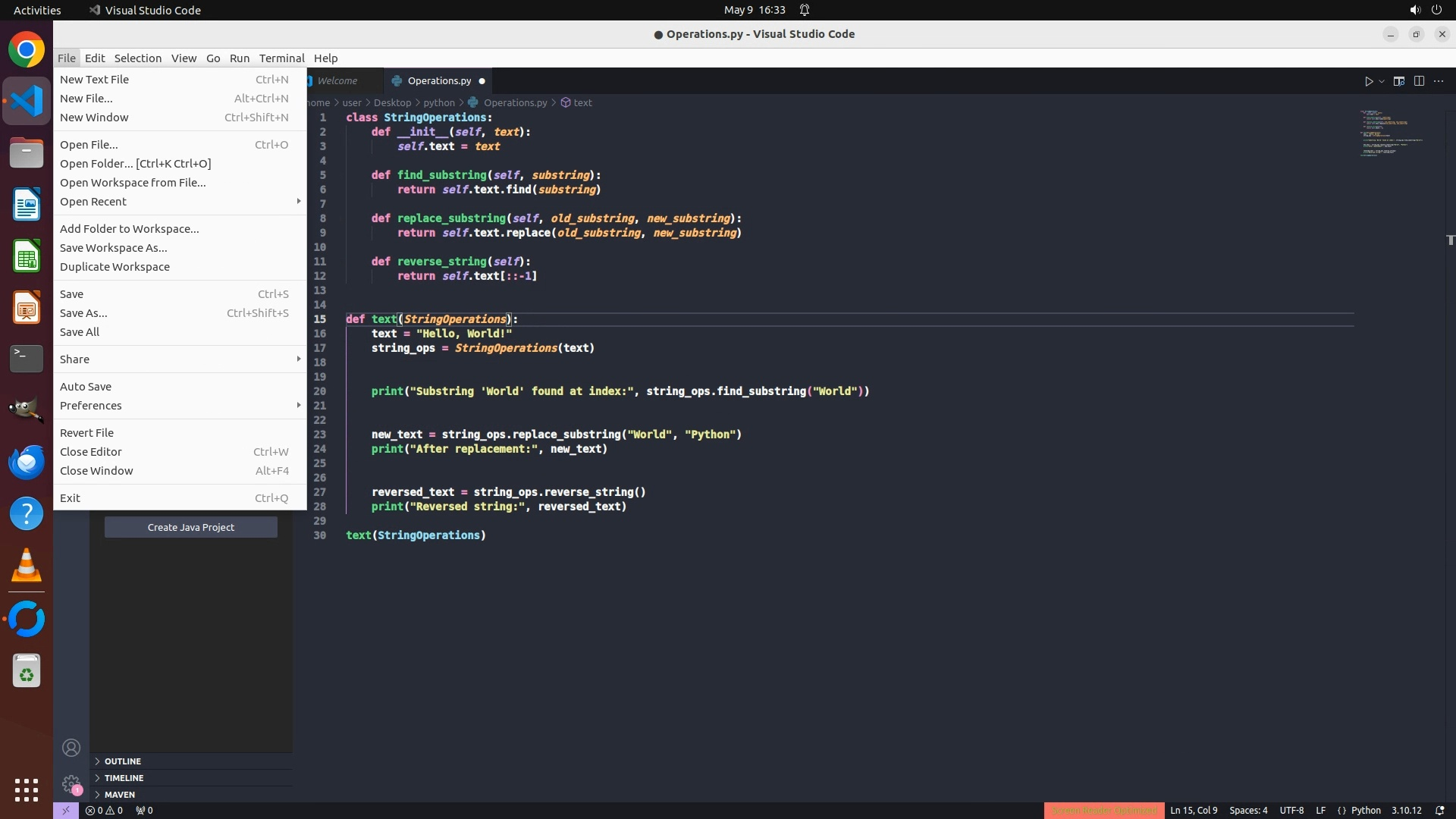Click the Create Java Project button
The width and height of the screenshot is (1456, 819).
[191, 527]
